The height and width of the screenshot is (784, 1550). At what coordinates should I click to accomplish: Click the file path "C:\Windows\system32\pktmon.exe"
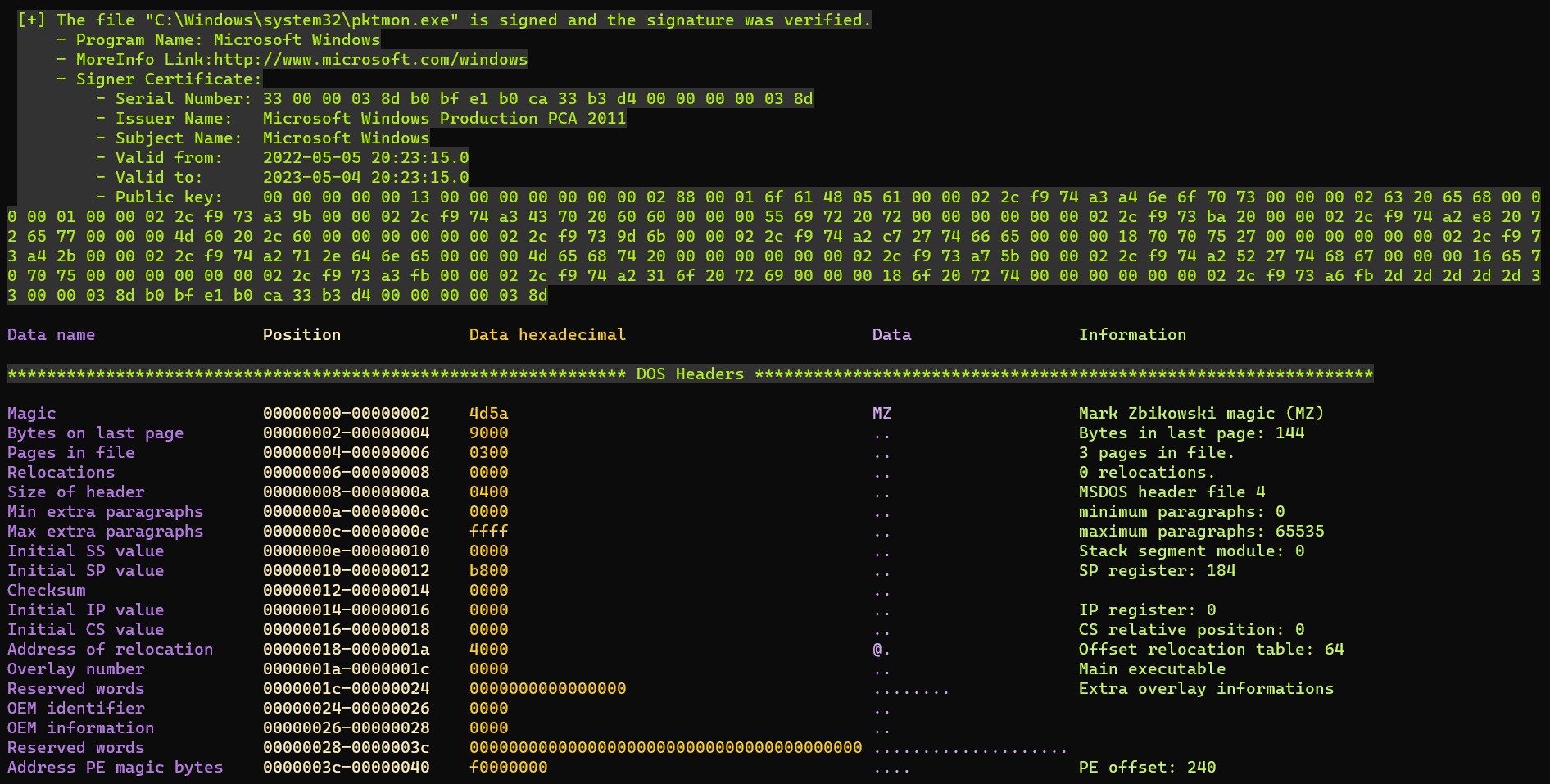(x=302, y=20)
